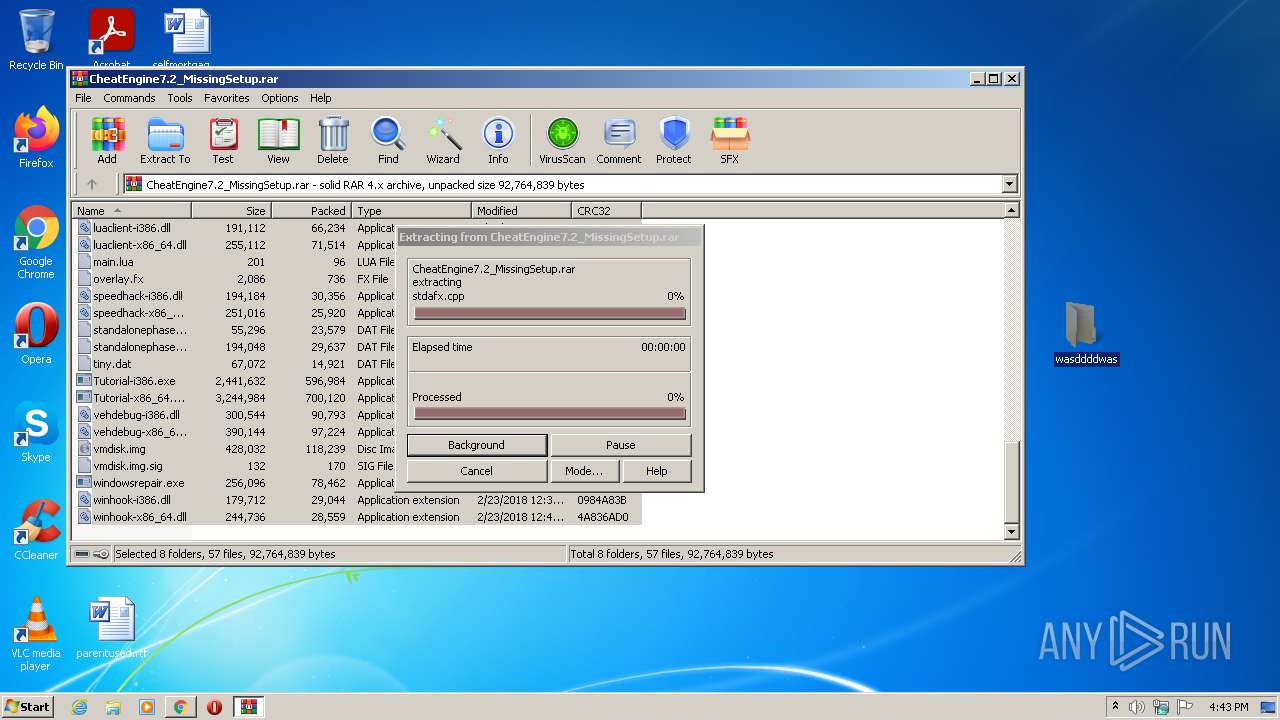This screenshot has width=1280, height=720.
Task: Sort list by Packed column header
Action: (311, 211)
